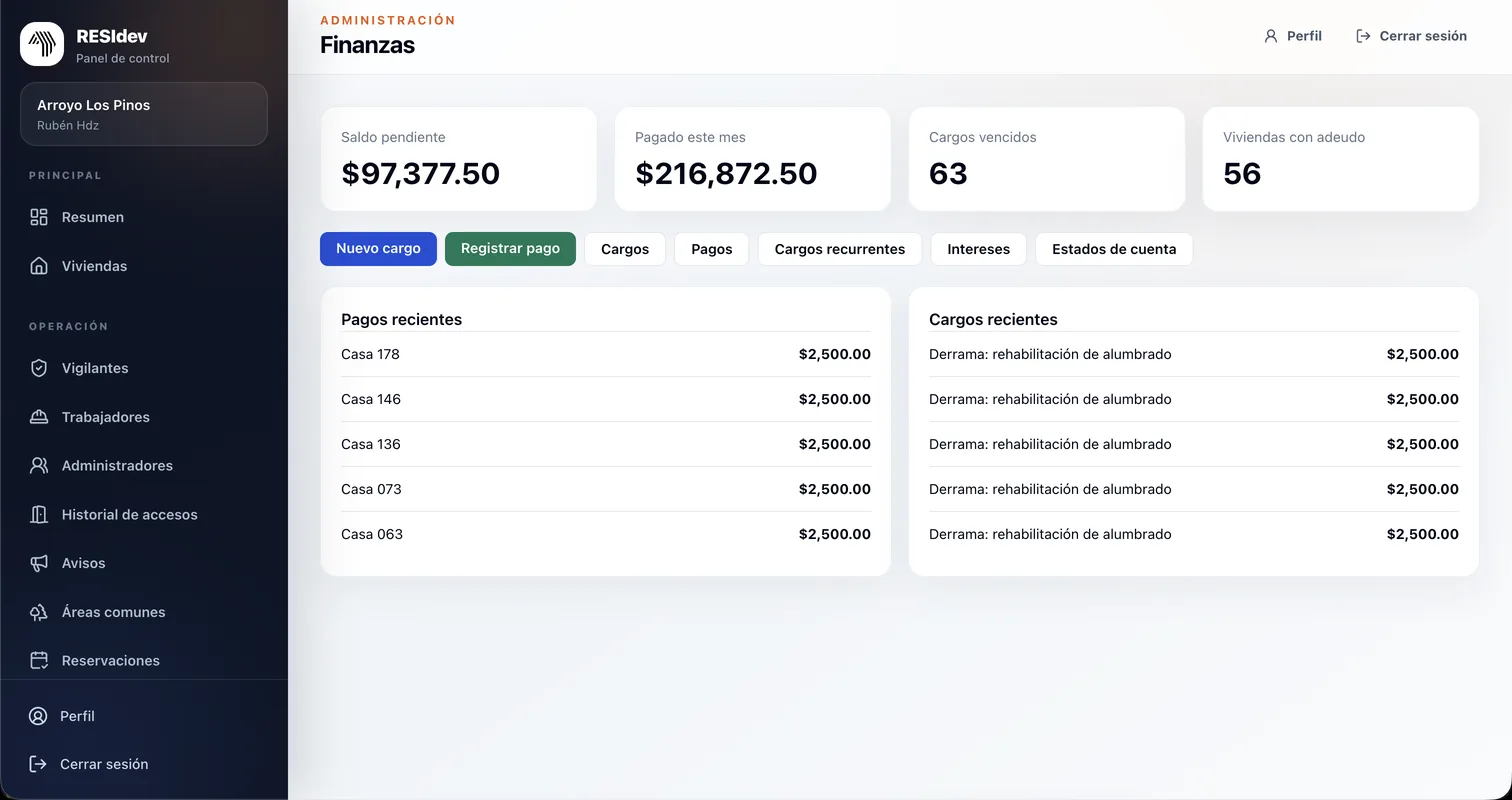This screenshot has width=1512, height=800.
Task: Open Administradores via its people icon
Action: pyautogui.click(x=39, y=466)
